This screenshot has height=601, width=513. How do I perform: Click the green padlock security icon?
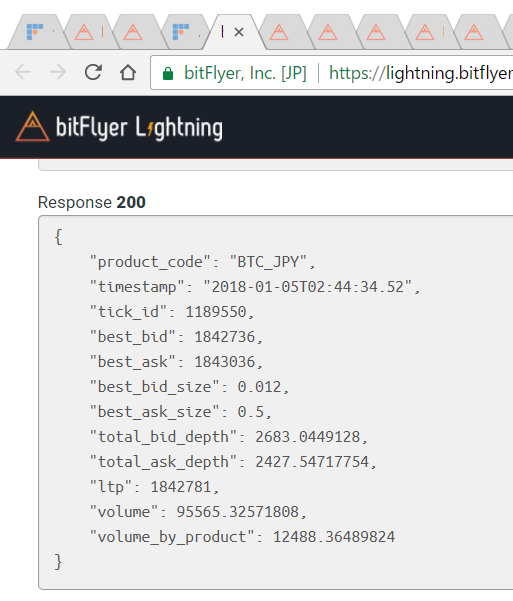pos(168,73)
